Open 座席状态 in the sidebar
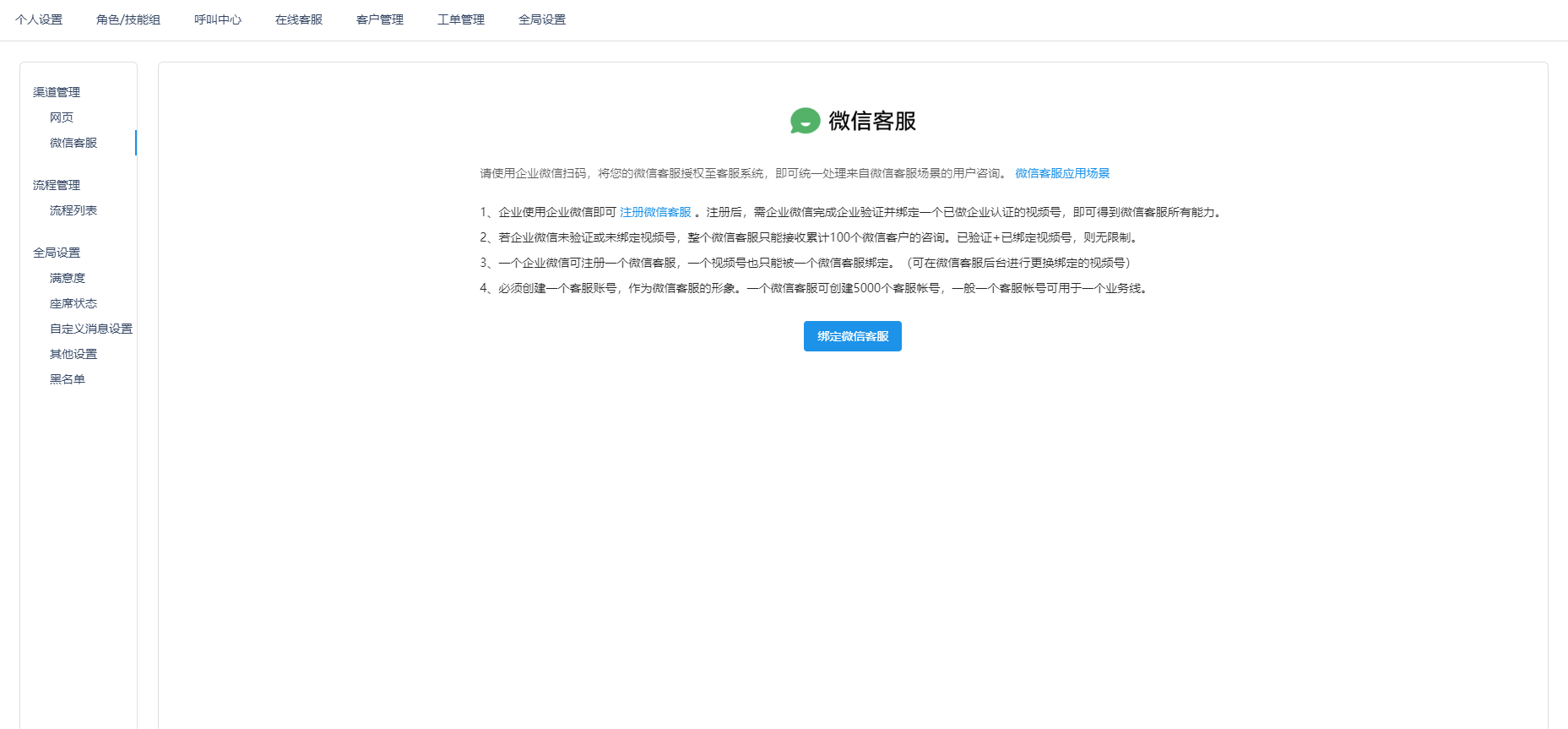This screenshot has height=729, width=1568. click(x=73, y=303)
